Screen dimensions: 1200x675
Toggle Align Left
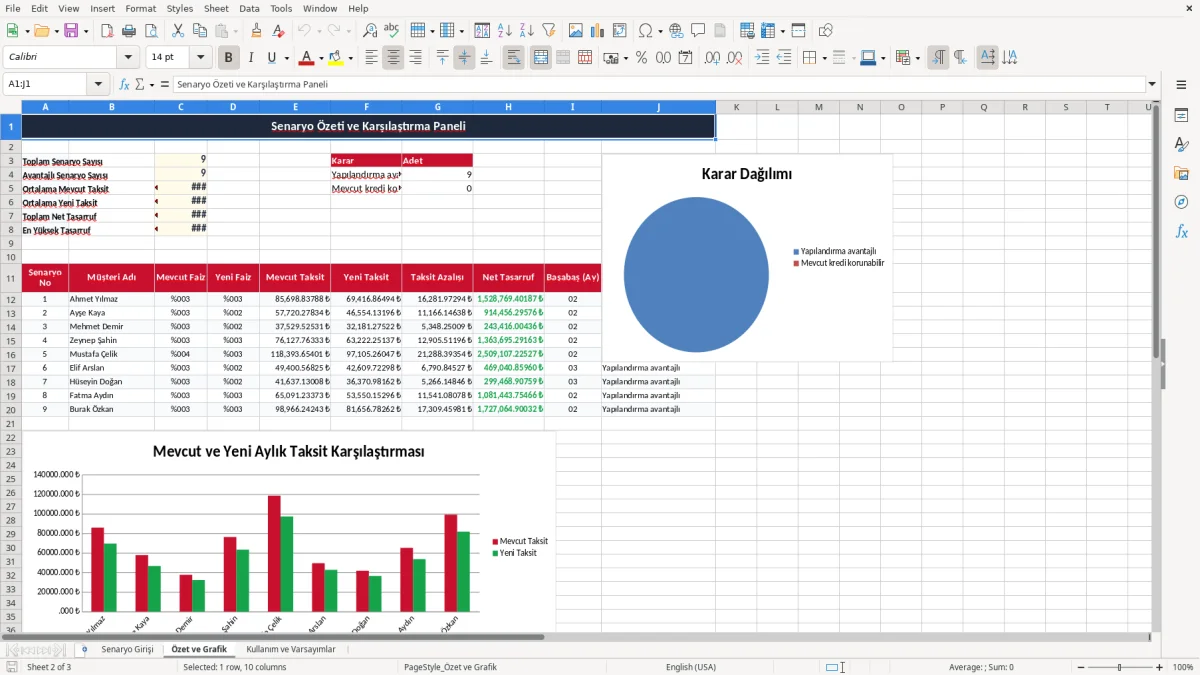(x=371, y=58)
